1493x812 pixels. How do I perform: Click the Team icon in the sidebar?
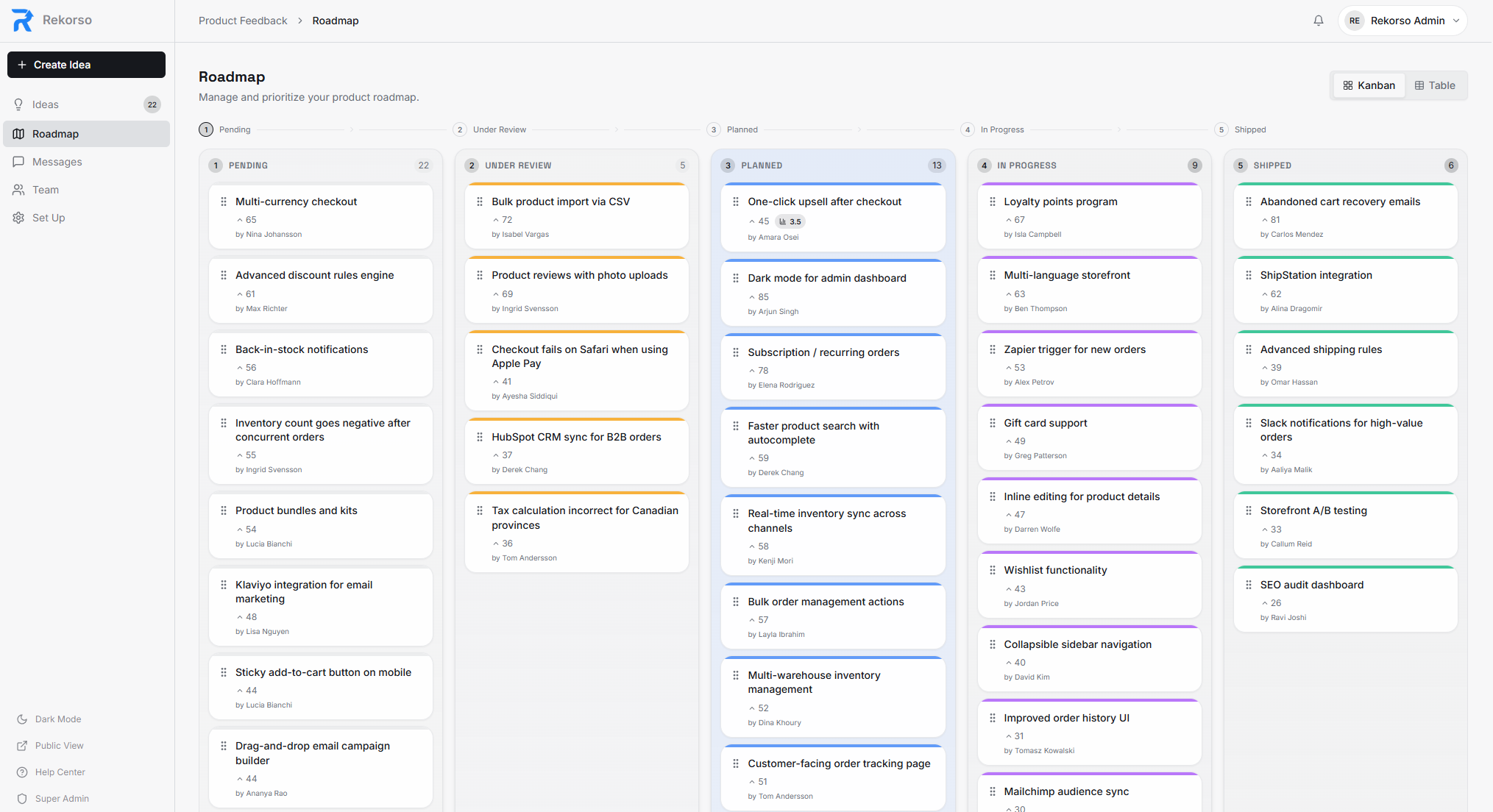(18, 190)
